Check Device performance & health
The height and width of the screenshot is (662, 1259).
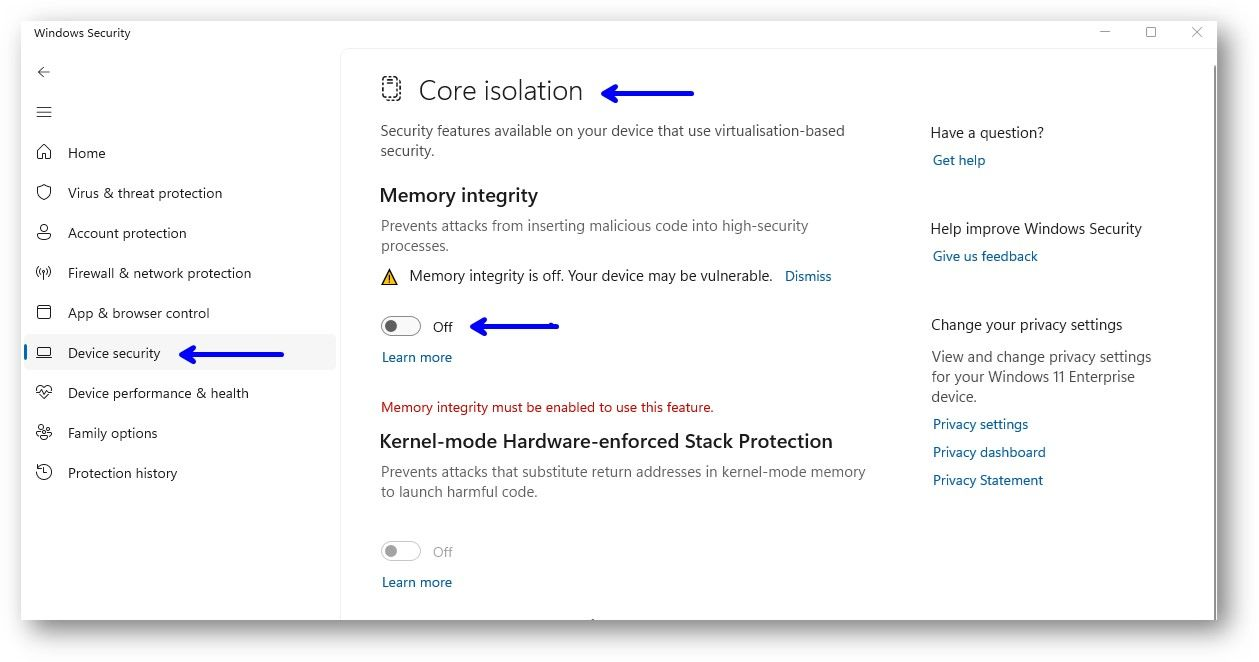click(157, 393)
